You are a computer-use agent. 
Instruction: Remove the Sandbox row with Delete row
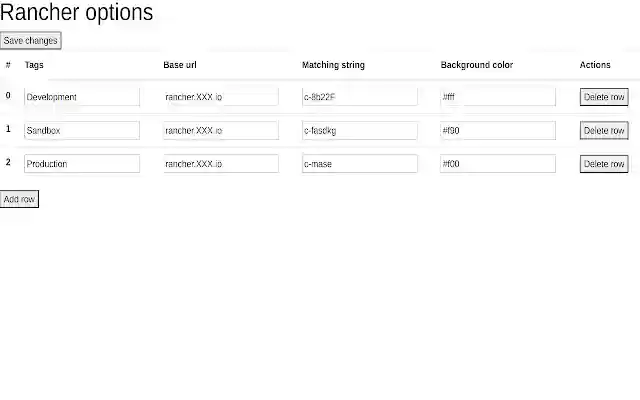point(604,131)
